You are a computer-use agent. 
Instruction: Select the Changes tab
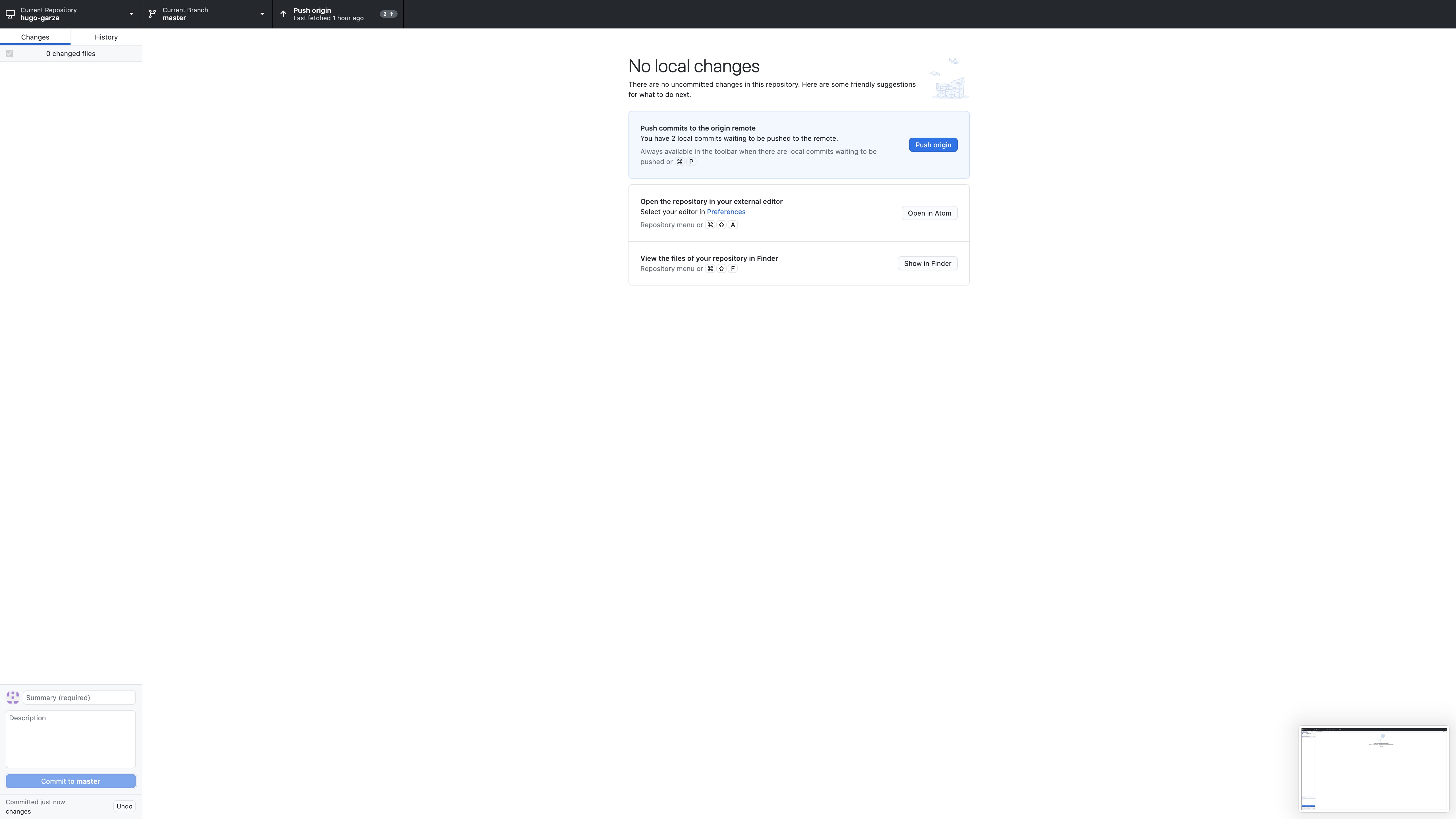[x=35, y=37]
